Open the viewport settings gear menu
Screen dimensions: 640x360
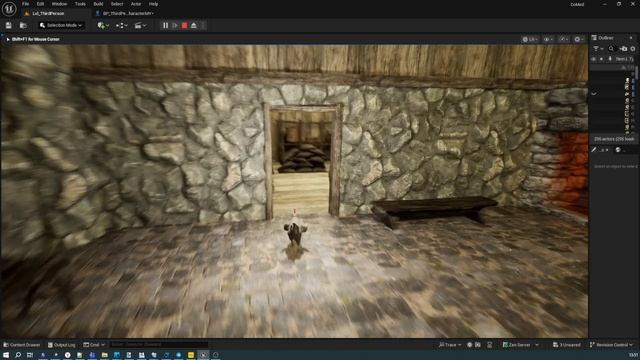pyautogui.click(x=579, y=39)
